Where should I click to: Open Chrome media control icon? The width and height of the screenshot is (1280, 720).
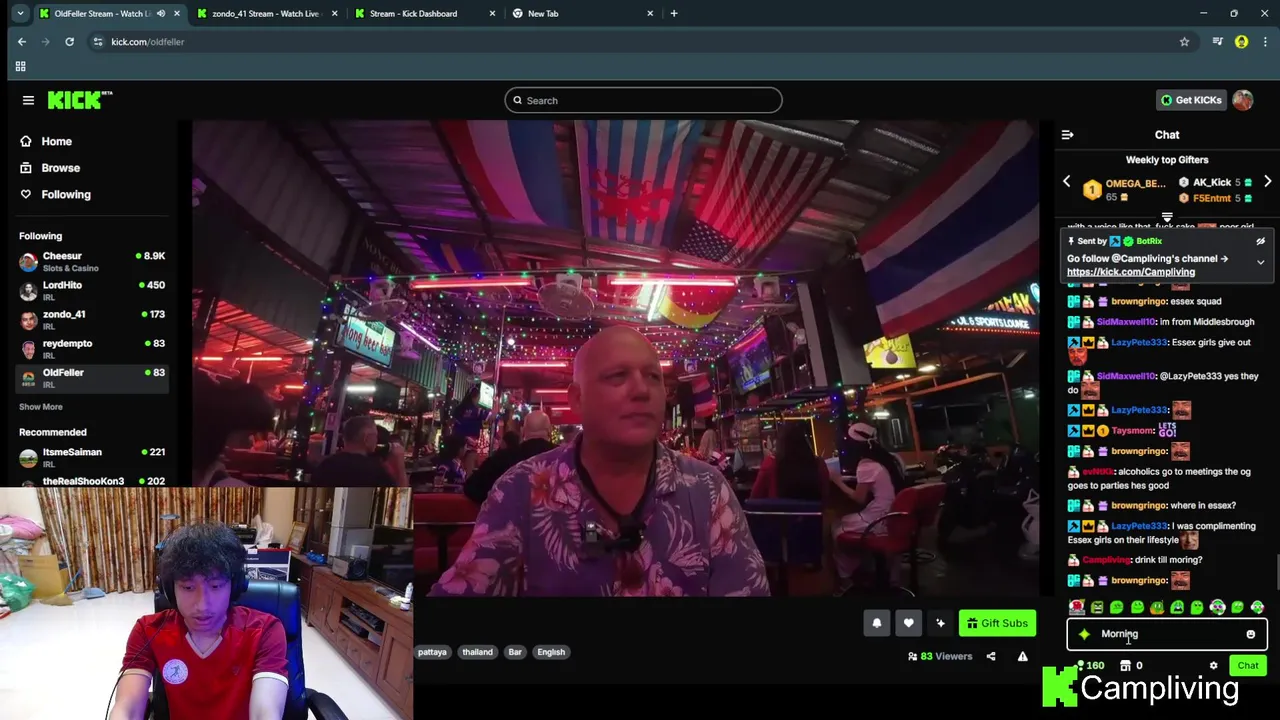click(x=1217, y=42)
